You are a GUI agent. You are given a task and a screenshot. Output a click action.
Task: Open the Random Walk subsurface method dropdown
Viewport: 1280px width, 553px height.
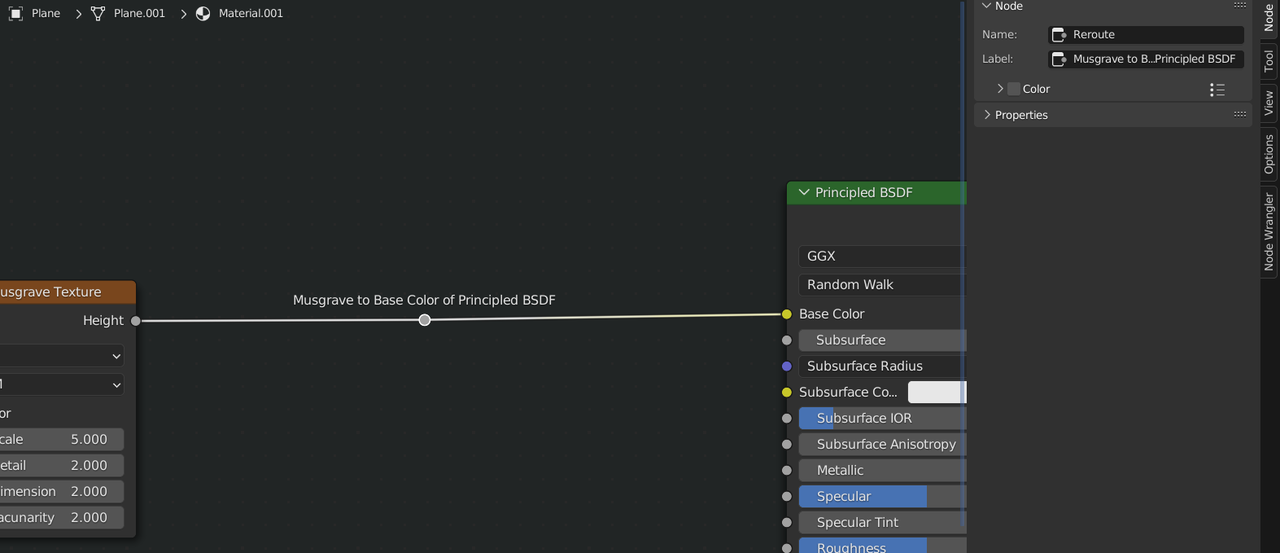pos(882,285)
